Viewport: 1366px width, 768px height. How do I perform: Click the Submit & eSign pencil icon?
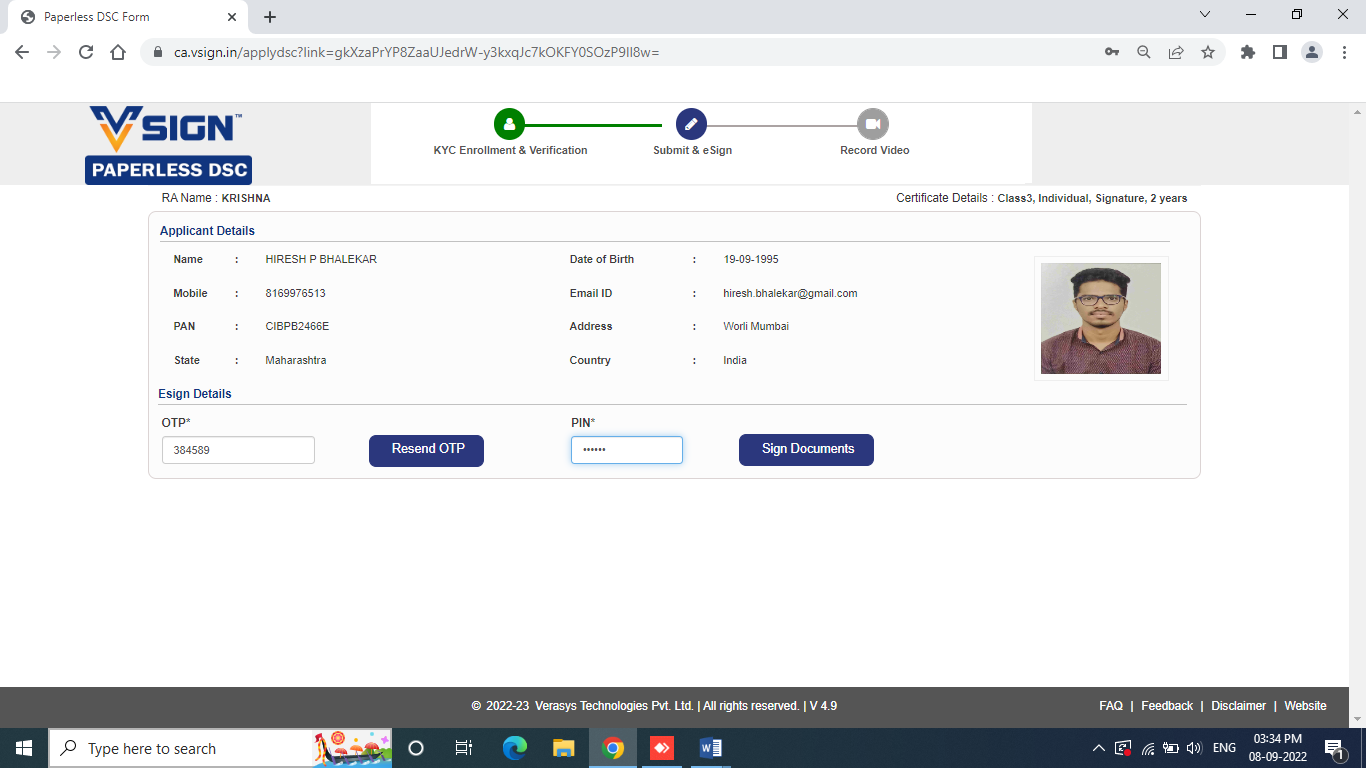(x=691, y=124)
